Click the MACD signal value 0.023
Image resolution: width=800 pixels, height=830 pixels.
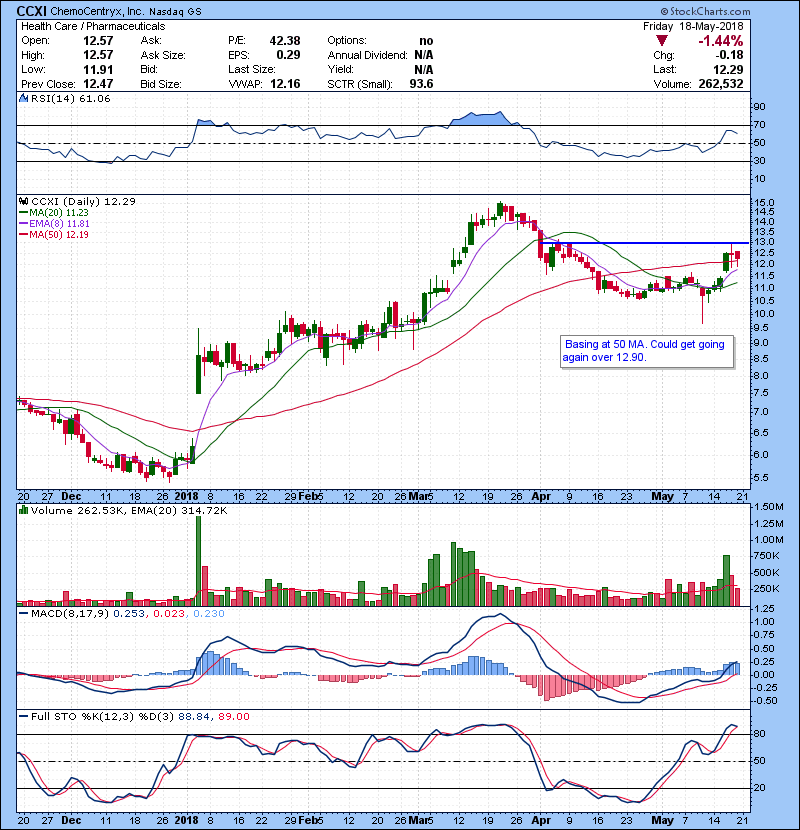(x=169, y=614)
